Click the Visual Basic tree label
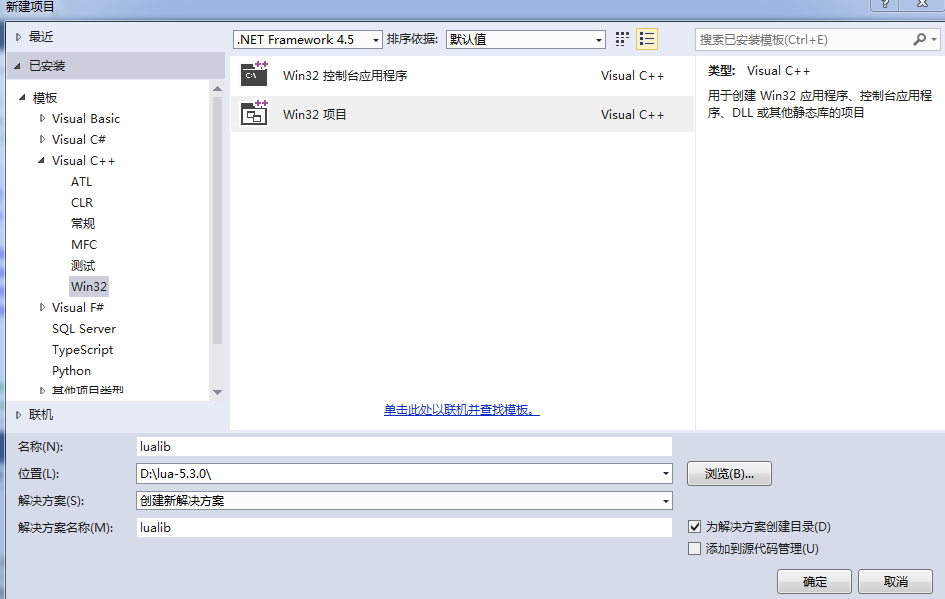 click(86, 118)
